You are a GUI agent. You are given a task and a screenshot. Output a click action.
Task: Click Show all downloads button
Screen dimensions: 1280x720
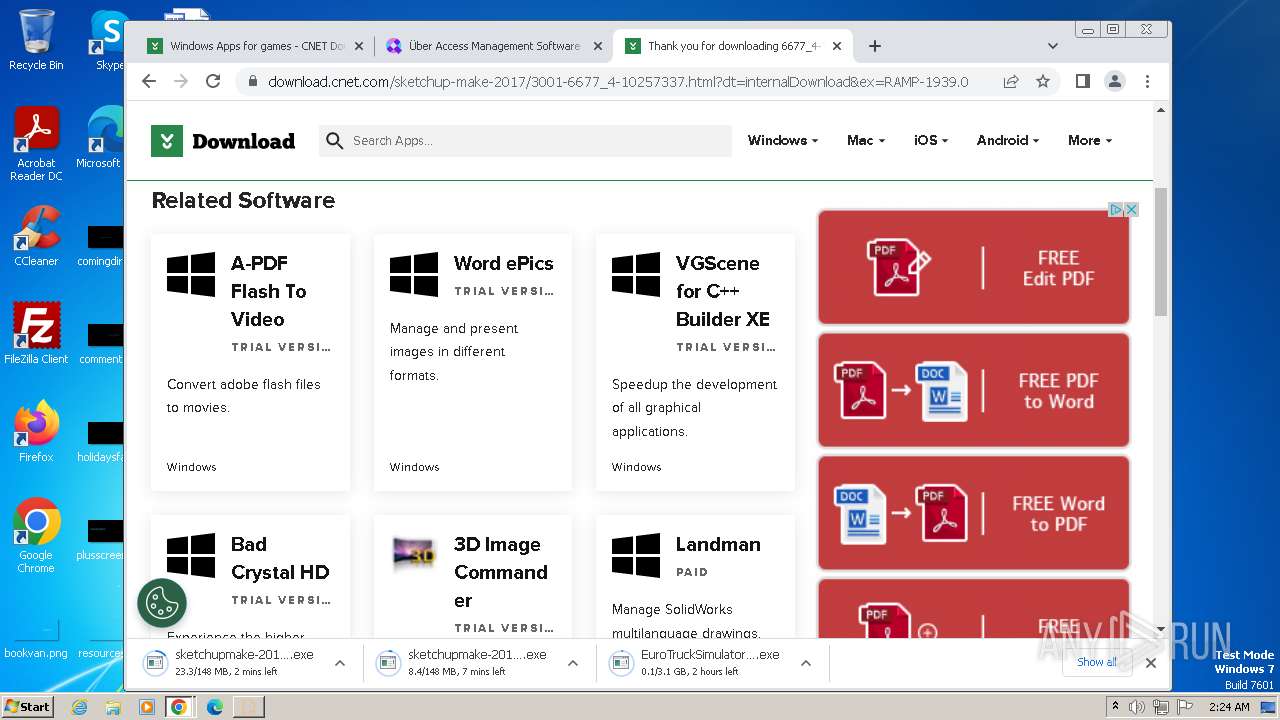(x=1097, y=662)
